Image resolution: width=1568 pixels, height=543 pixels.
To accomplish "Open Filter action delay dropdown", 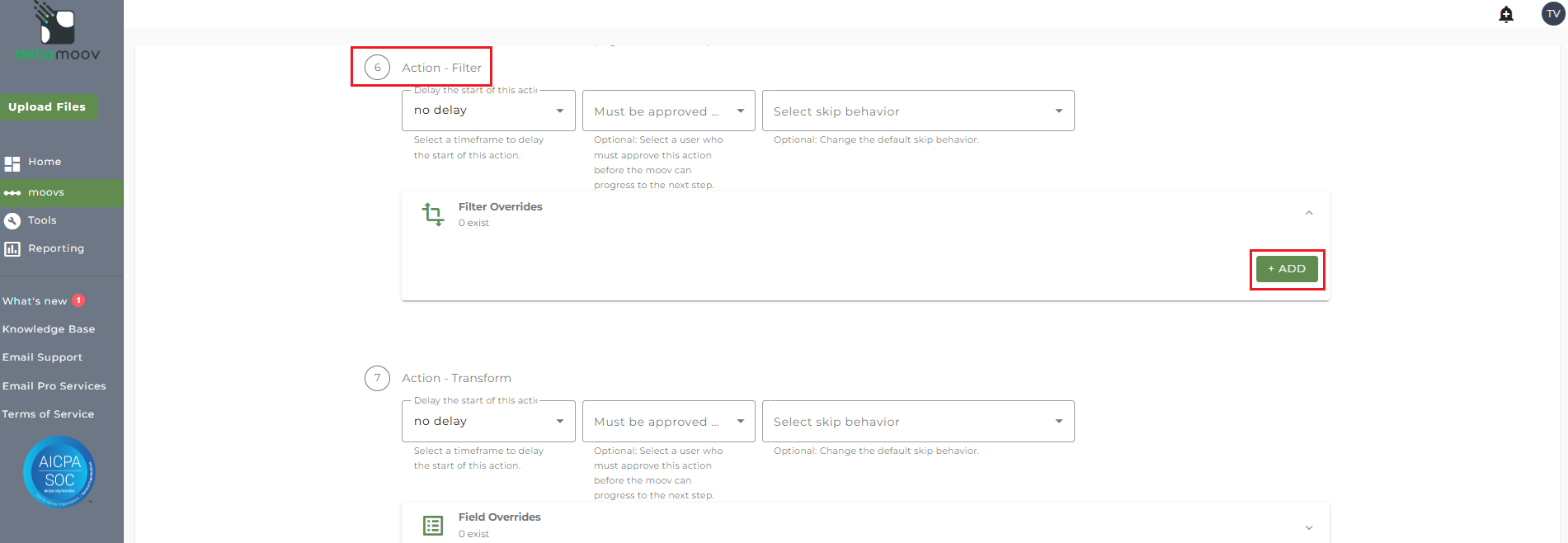I will [x=488, y=111].
